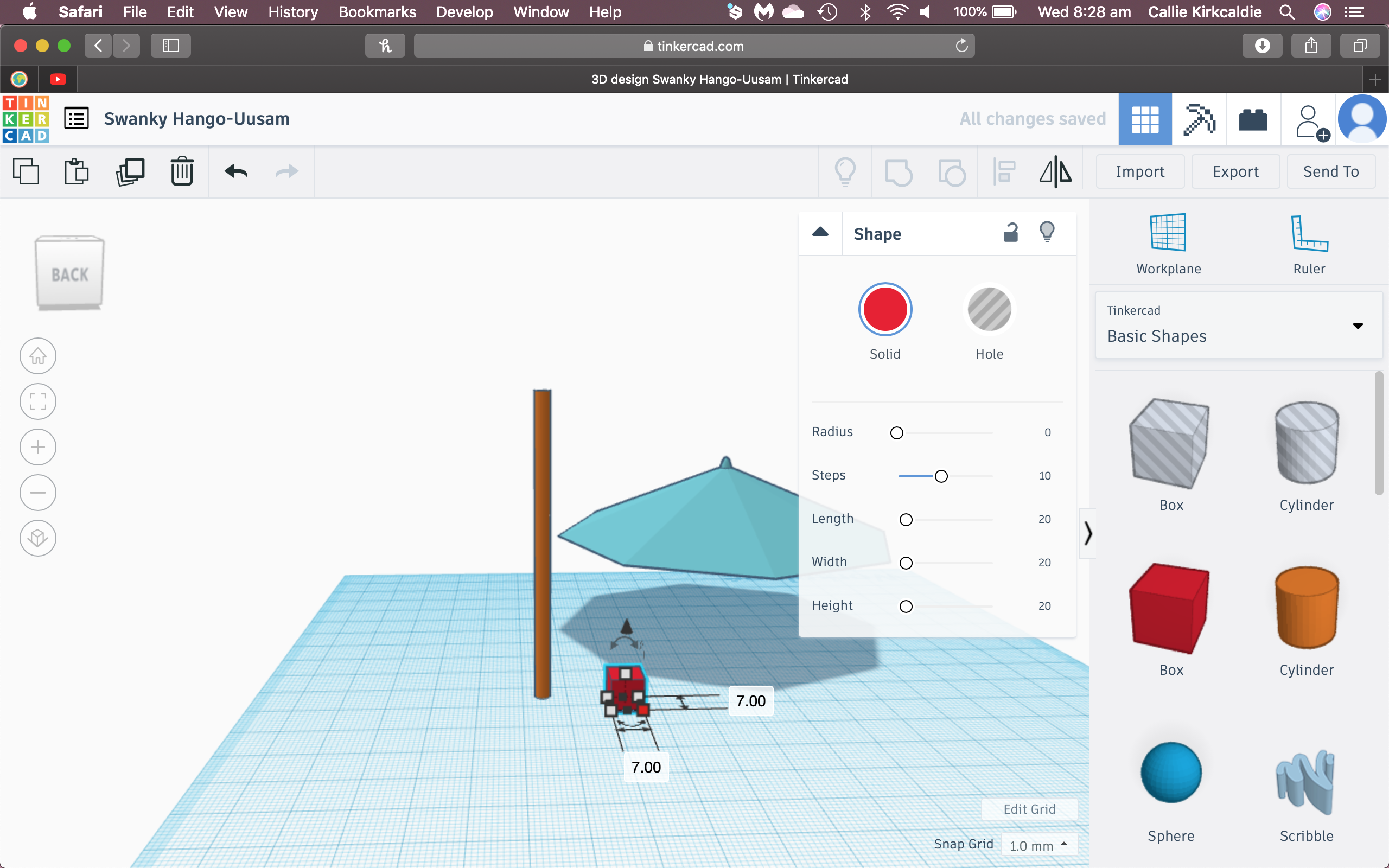Open the Snap Grid dropdown
This screenshot has width=1389, height=868.
pyautogui.click(x=1039, y=845)
